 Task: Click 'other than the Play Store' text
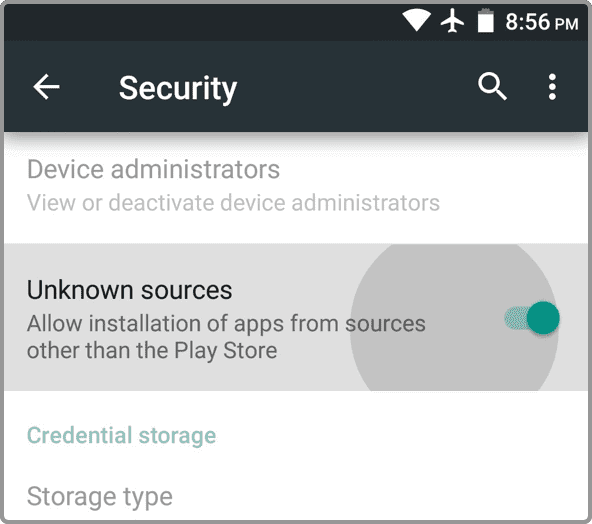tap(152, 350)
